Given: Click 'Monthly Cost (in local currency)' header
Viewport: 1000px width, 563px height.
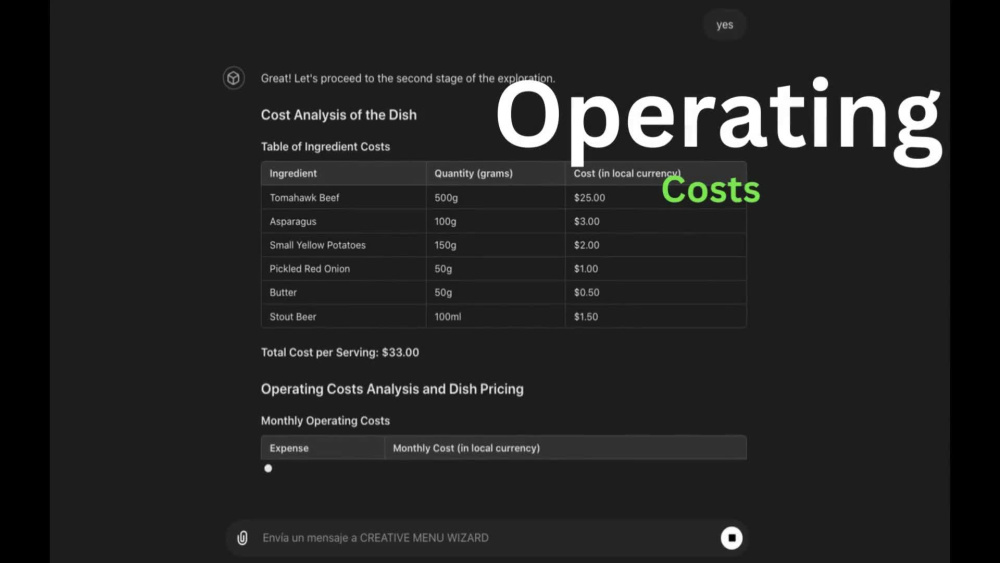Looking at the screenshot, I should click(566, 448).
